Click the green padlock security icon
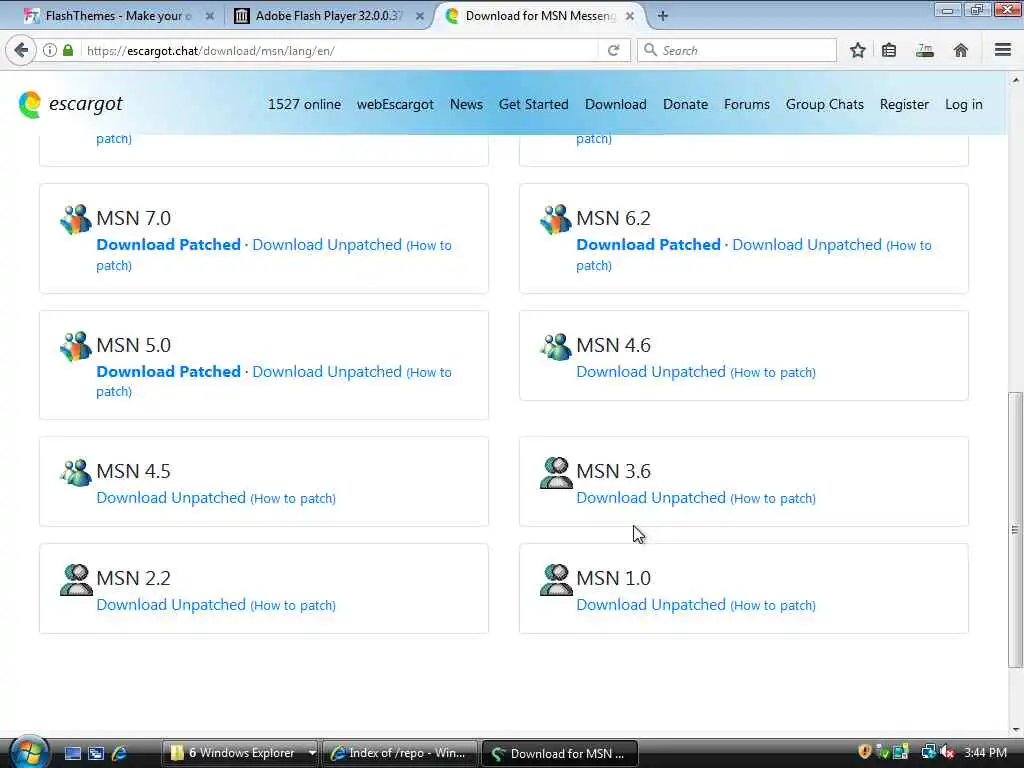Screen dimensions: 1024x768 tap(68, 50)
